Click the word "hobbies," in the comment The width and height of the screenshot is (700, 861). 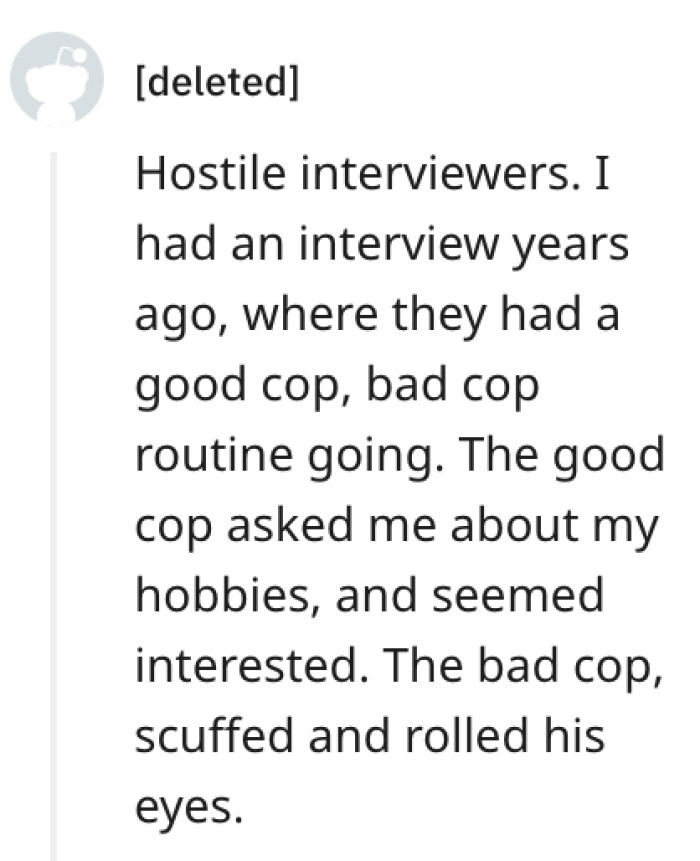tap(228, 597)
